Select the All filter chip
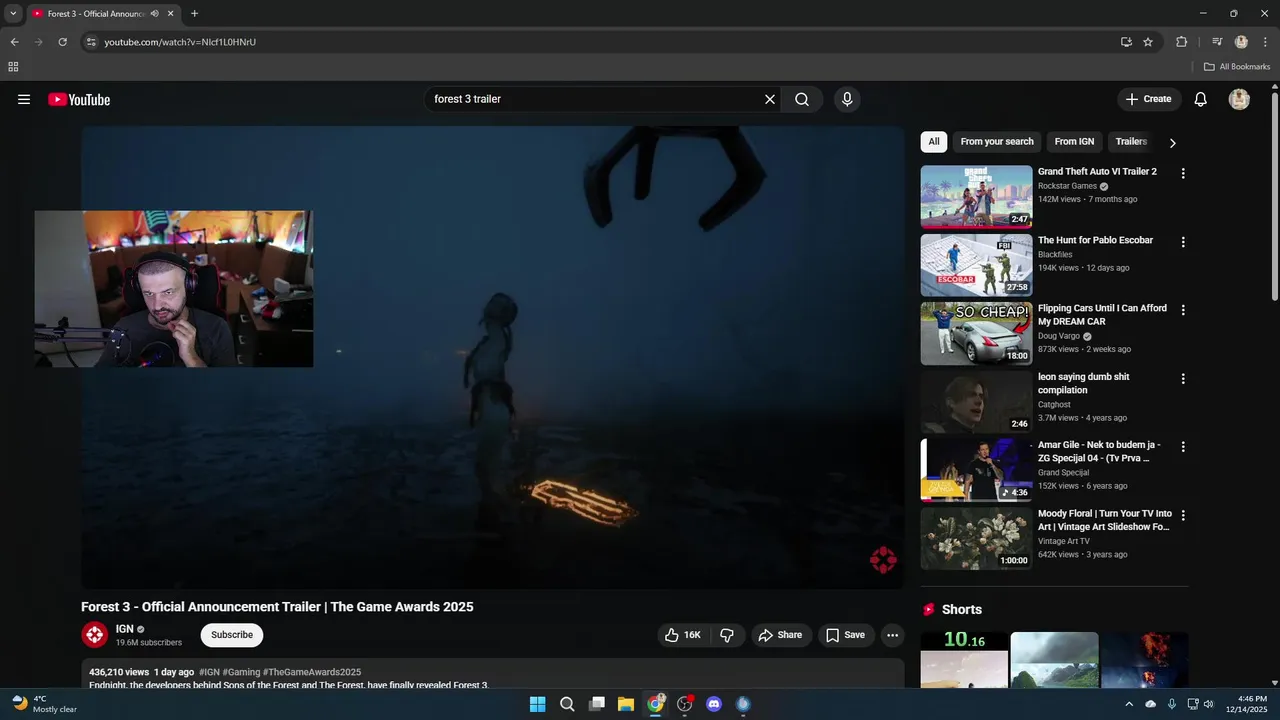 (x=934, y=142)
